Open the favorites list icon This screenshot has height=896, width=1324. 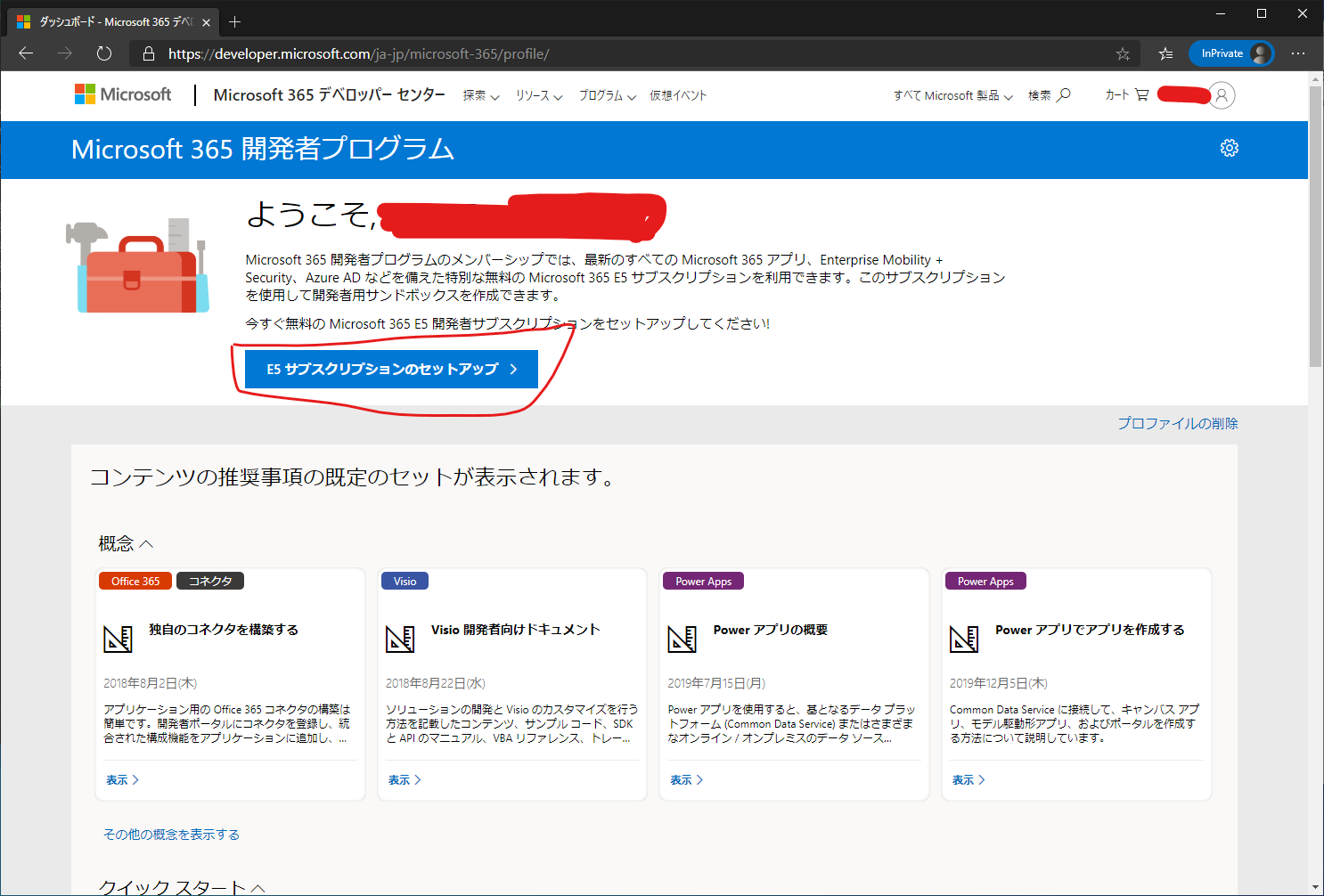coord(1165,54)
